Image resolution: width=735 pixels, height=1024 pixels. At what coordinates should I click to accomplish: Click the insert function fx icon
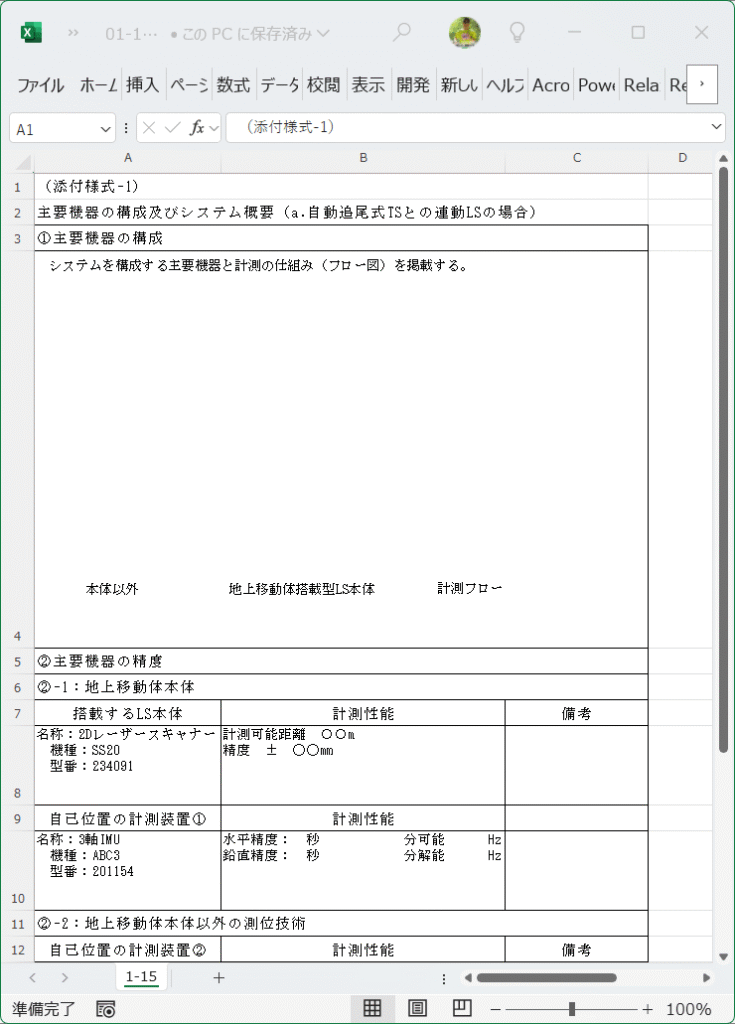(x=197, y=127)
